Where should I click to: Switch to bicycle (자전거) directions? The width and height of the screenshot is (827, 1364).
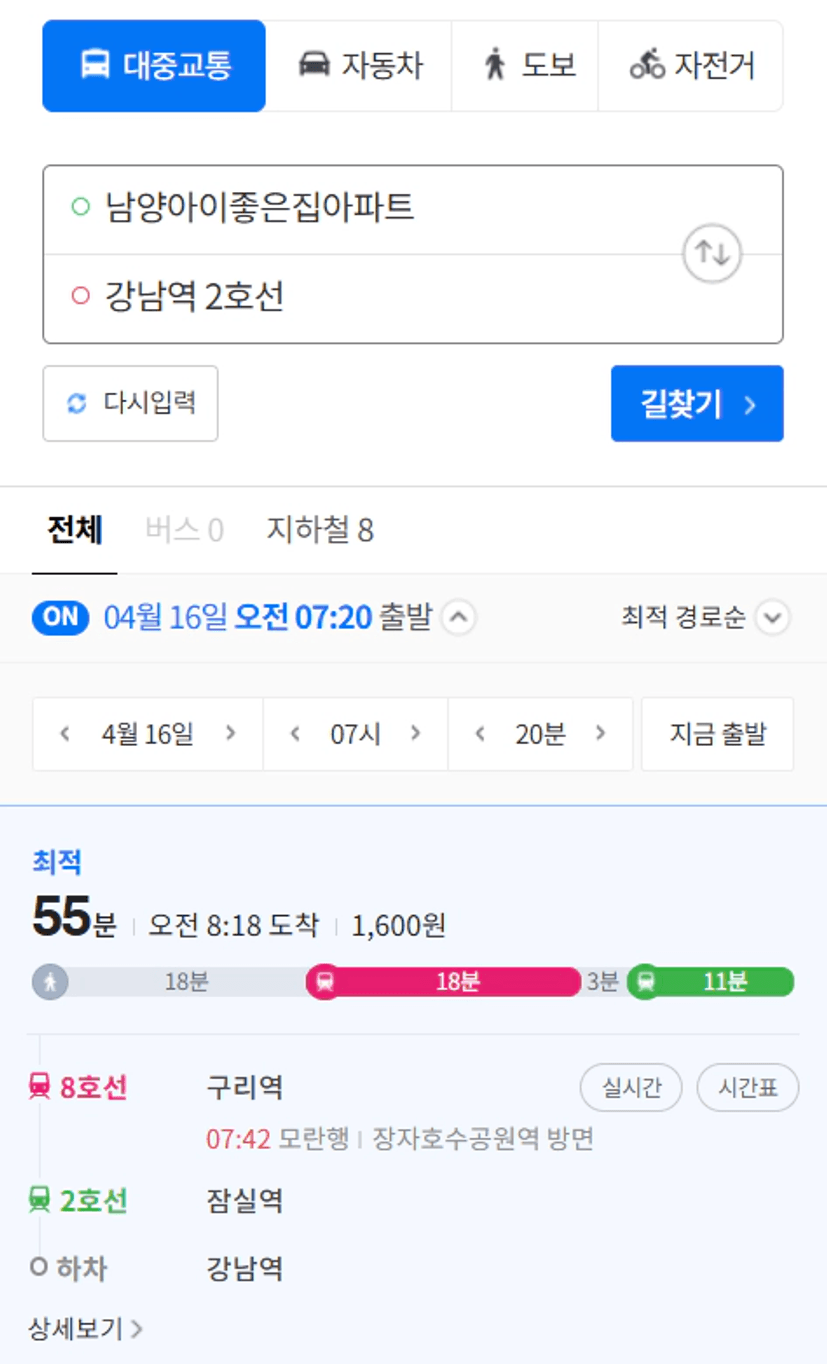click(x=691, y=66)
